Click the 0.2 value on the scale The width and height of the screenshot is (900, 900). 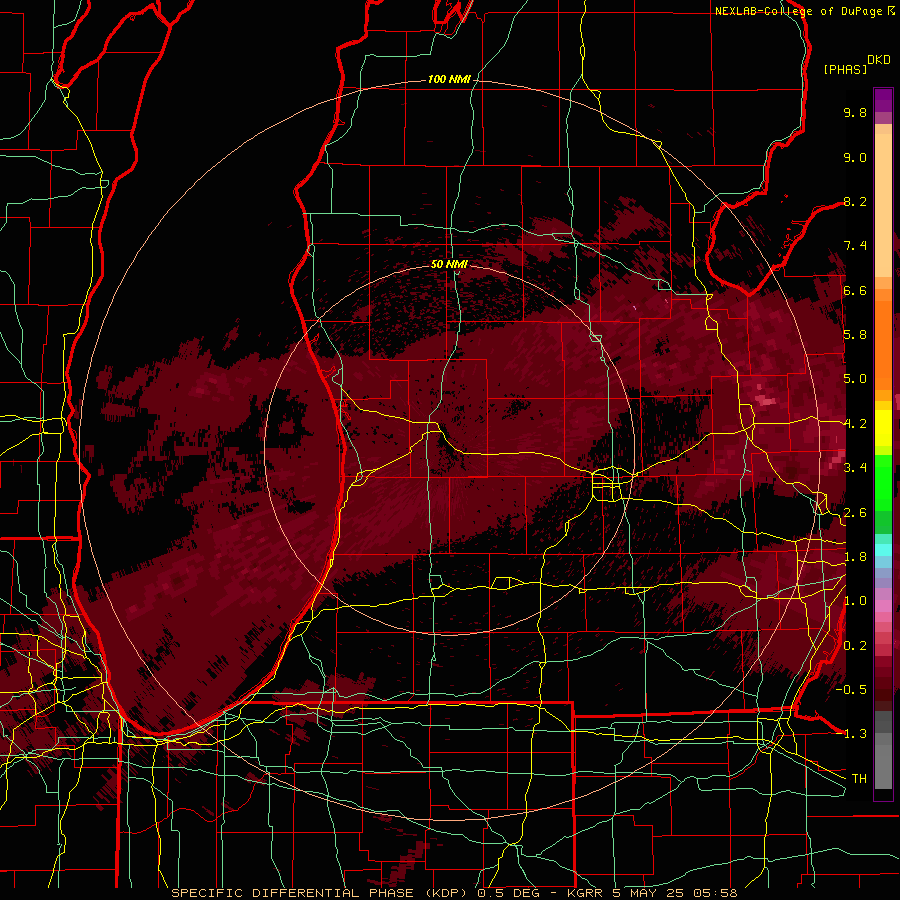tap(855, 646)
